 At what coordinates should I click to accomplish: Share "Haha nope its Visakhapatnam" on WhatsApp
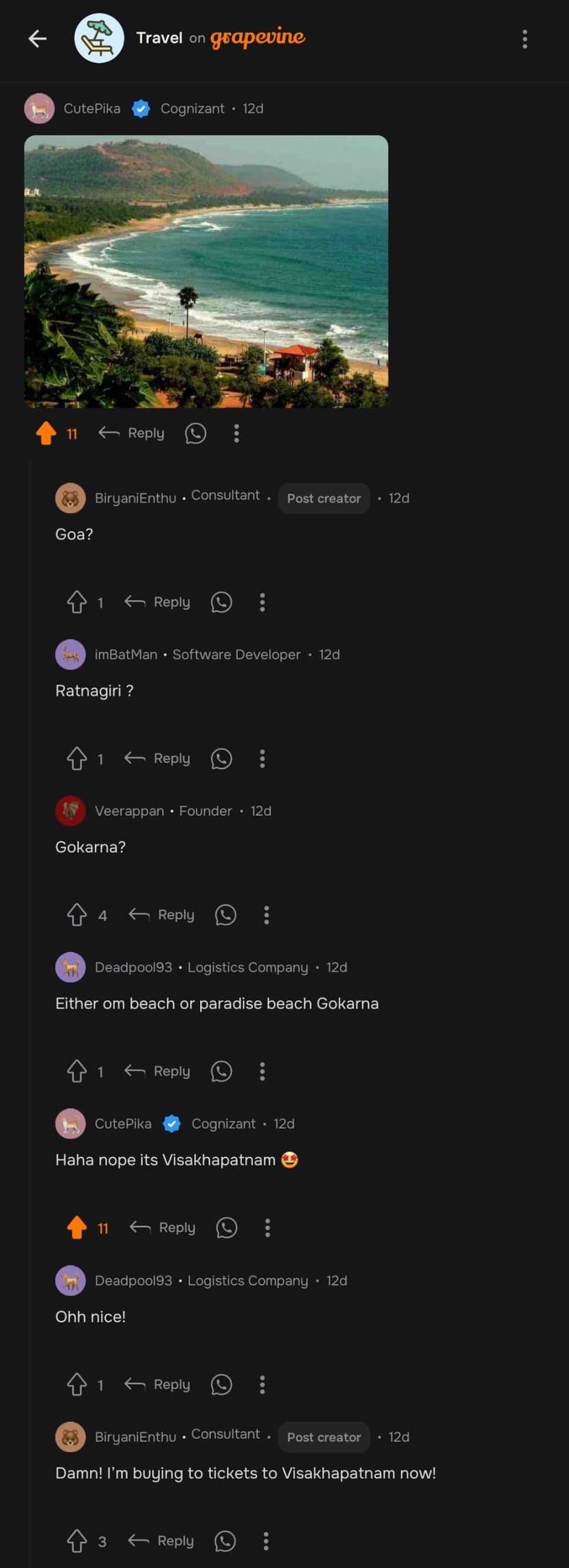coord(227,1227)
